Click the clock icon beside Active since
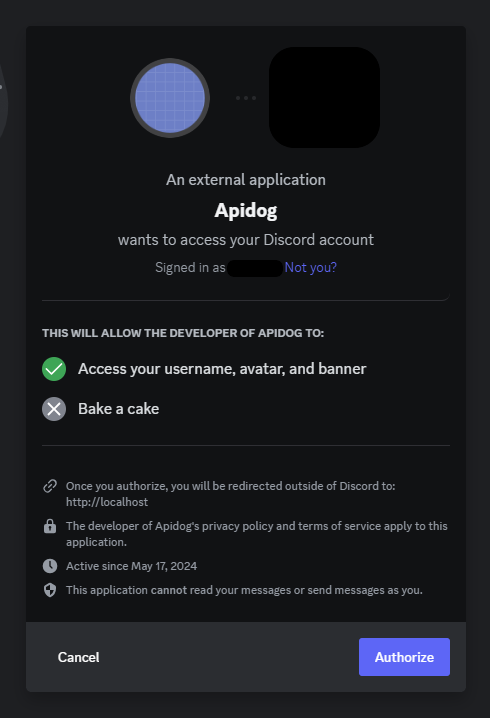490x718 pixels. (x=50, y=566)
